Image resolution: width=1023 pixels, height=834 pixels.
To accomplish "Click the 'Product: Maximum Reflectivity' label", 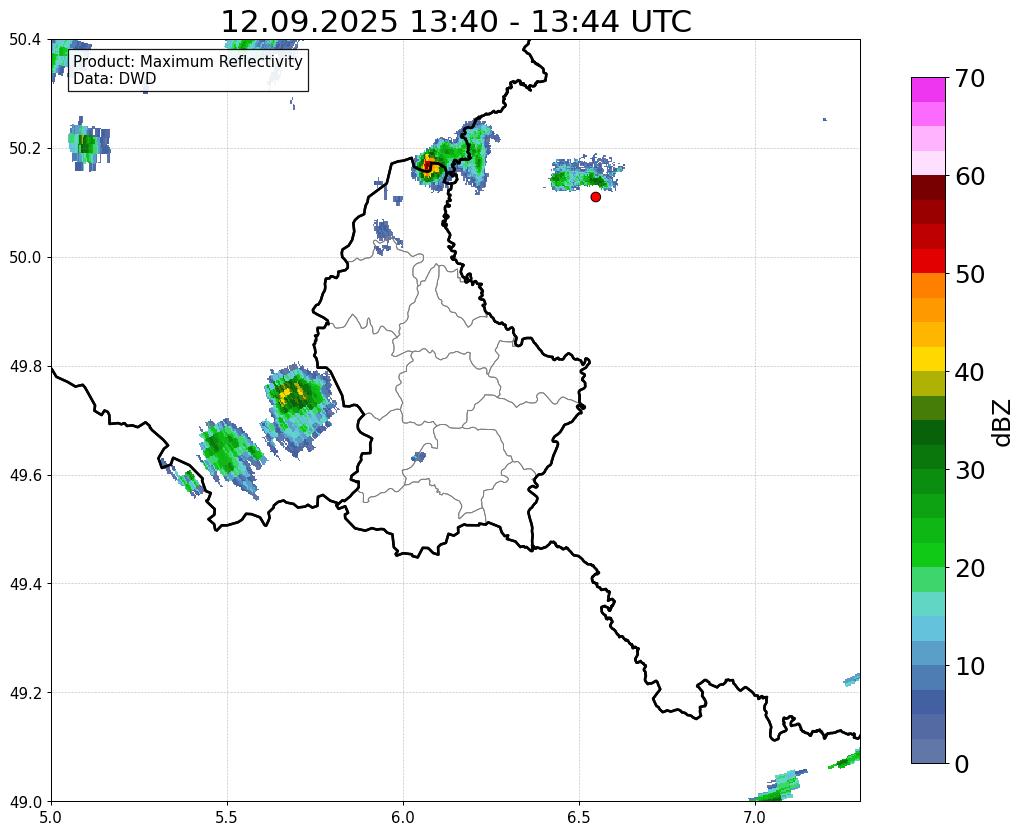I will click(x=188, y=61).
